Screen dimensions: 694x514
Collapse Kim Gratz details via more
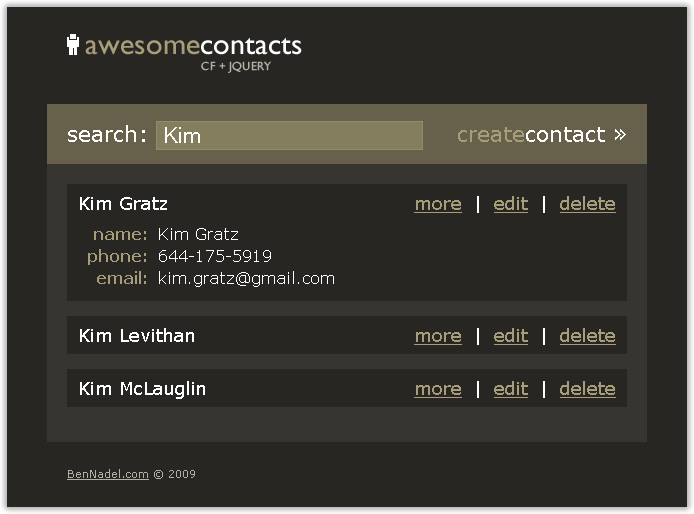pyautogui.click(x=438, y=204)
